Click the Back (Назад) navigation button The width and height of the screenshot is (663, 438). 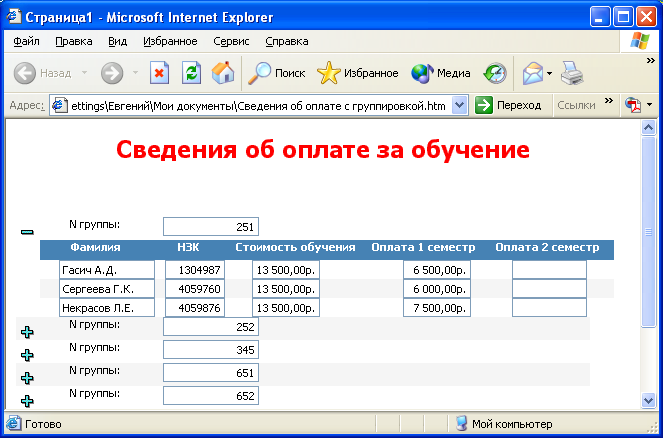(x=42, y=73)
